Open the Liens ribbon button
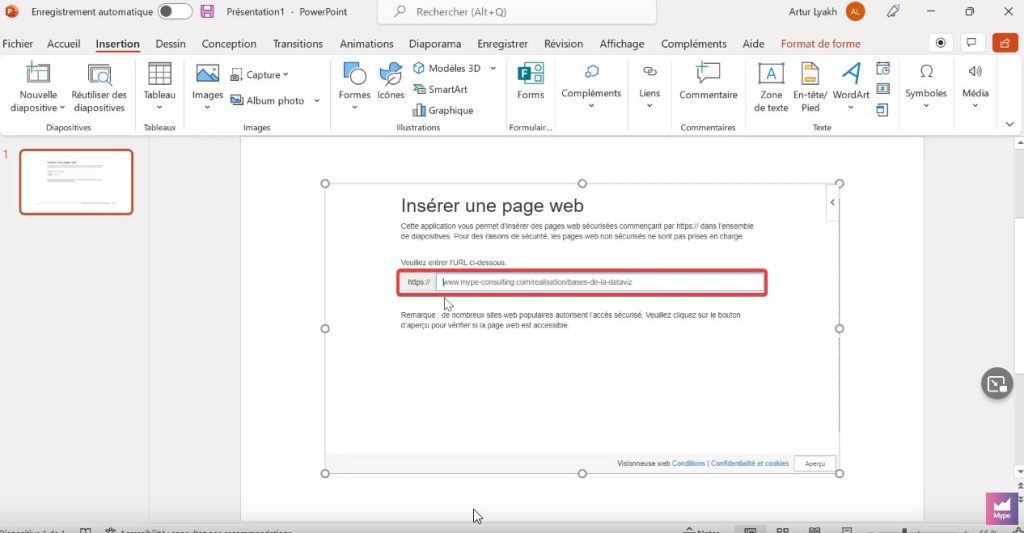This screenshot has height=533, width=1024. coord(649,85)
